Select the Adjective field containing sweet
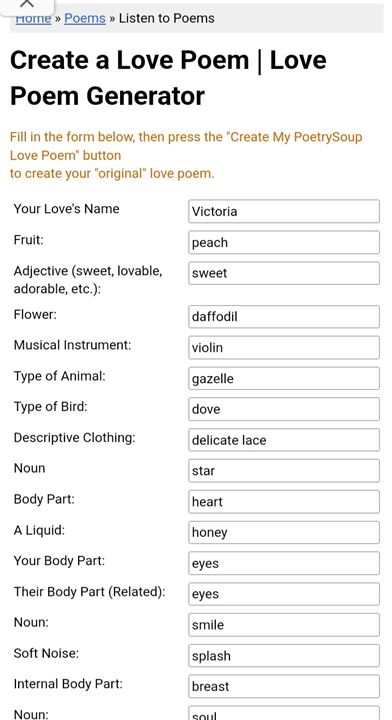 tap(284, 273)
